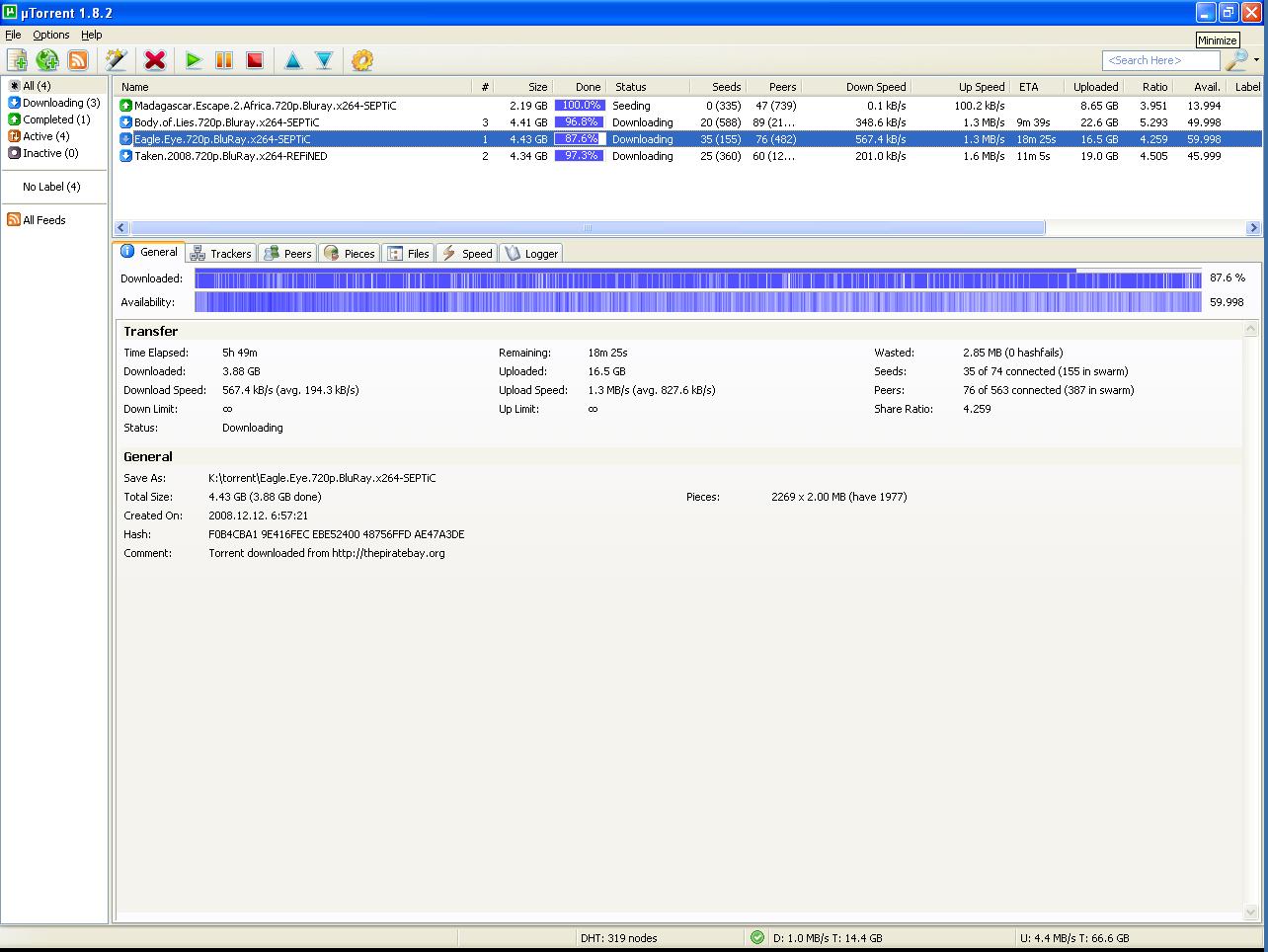
Task: Click the seeding icon beside Madagascar torrent
Action: 125,105
